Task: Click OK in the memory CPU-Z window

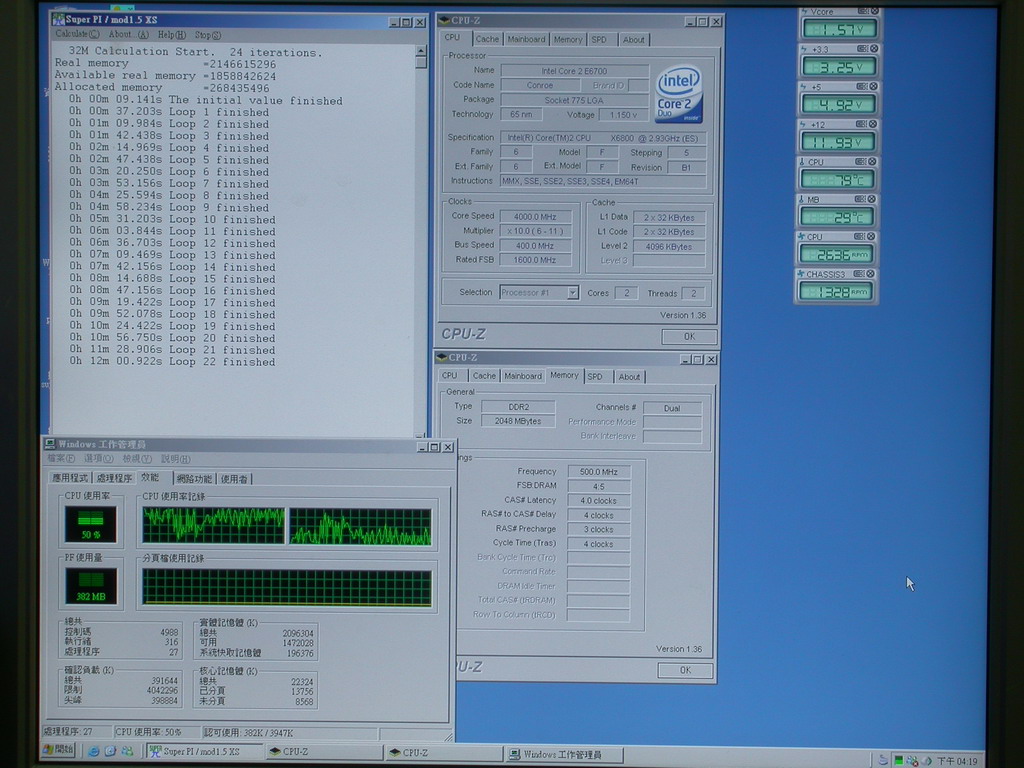Action: pos(685,670)
